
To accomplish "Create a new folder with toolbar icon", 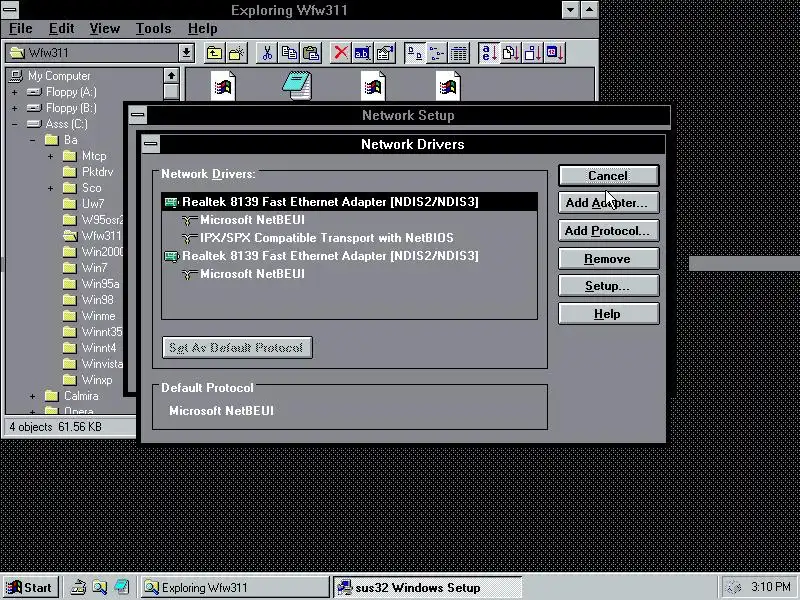I will (x=237, y=53).
